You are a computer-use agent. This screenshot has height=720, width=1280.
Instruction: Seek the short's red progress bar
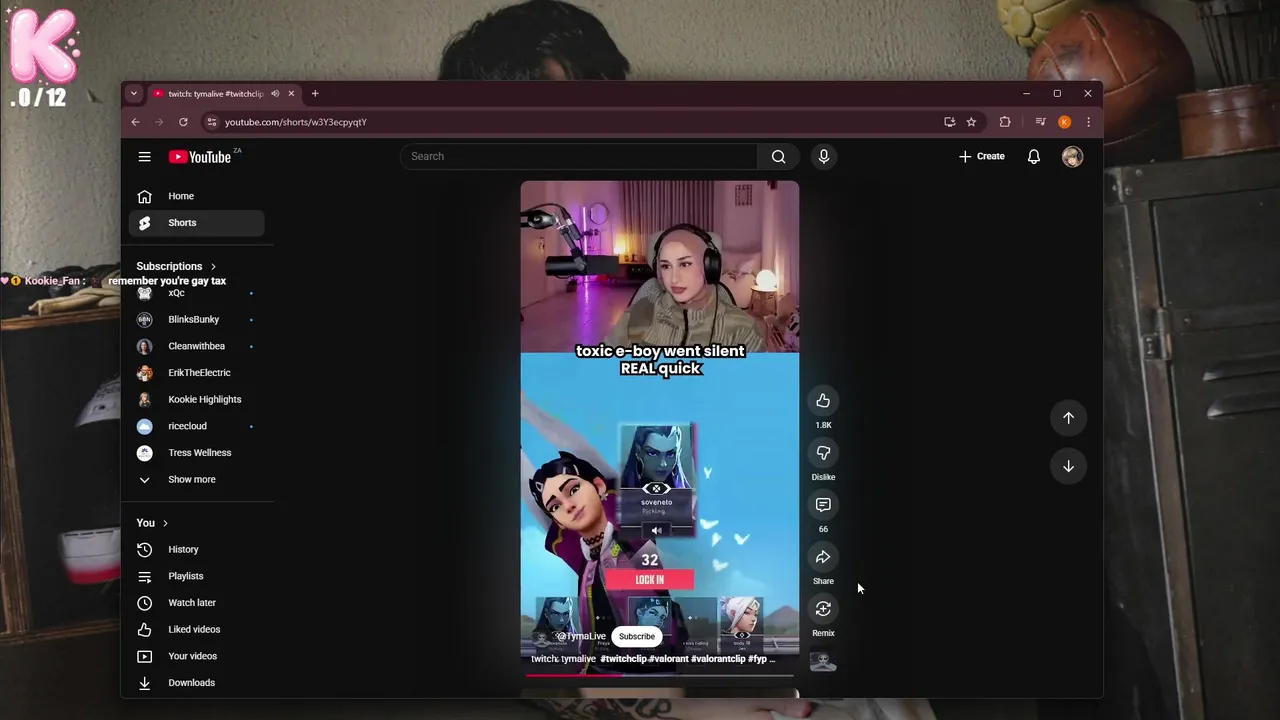pyautogui.click(x=660, y=674)
